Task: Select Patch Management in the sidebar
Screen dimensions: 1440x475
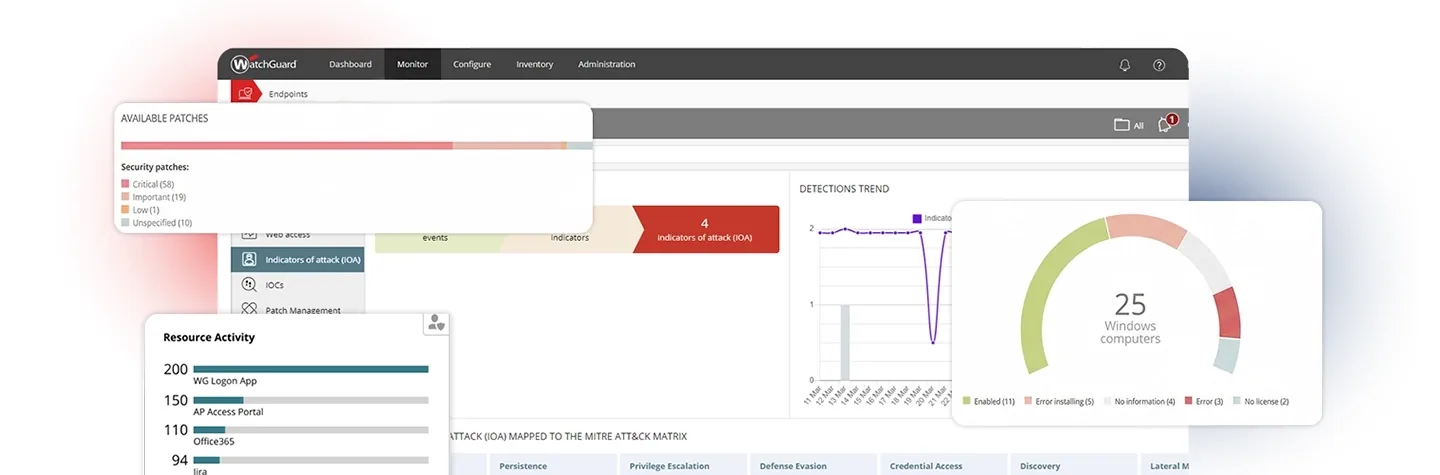Action: (303, 310)
